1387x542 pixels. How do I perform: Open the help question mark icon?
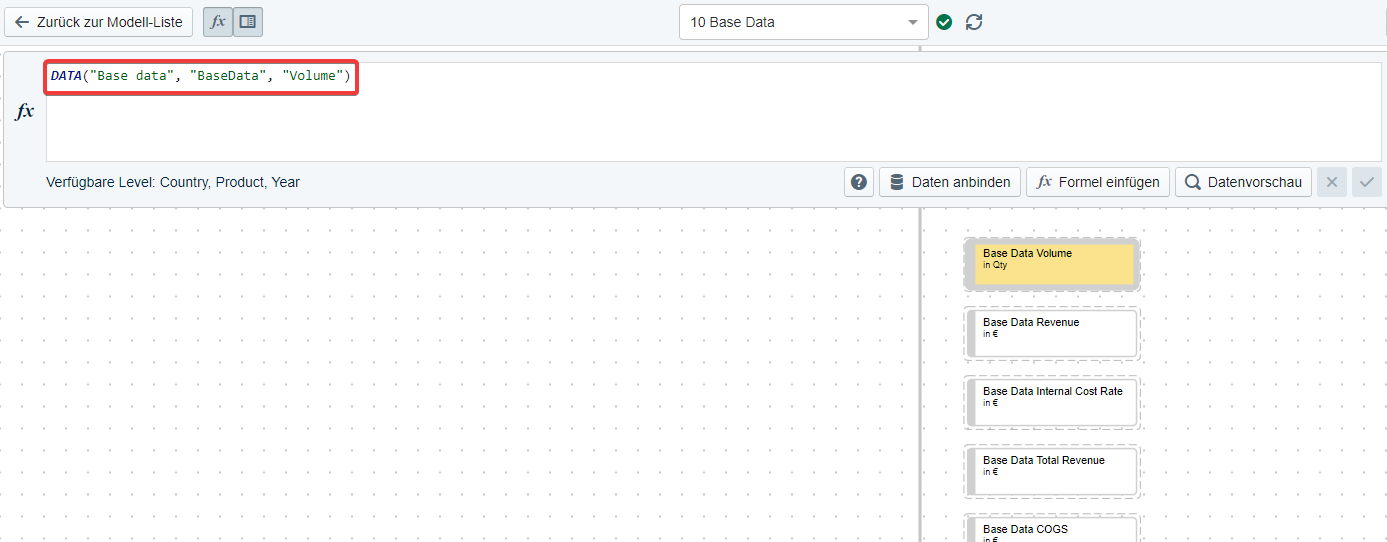coord(858,182)
